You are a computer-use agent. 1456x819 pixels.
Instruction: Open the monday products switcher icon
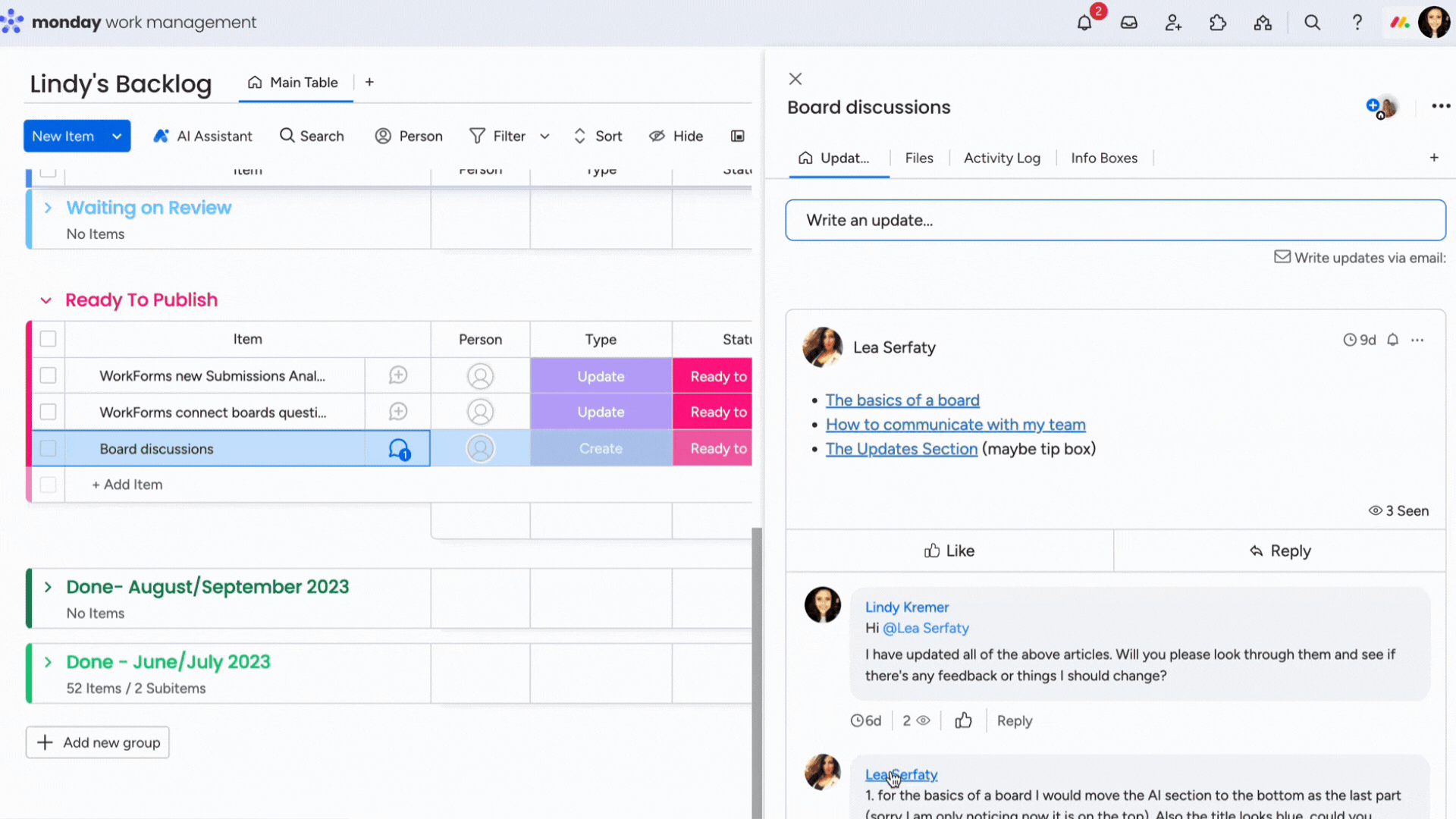[x=1400, y=23]
